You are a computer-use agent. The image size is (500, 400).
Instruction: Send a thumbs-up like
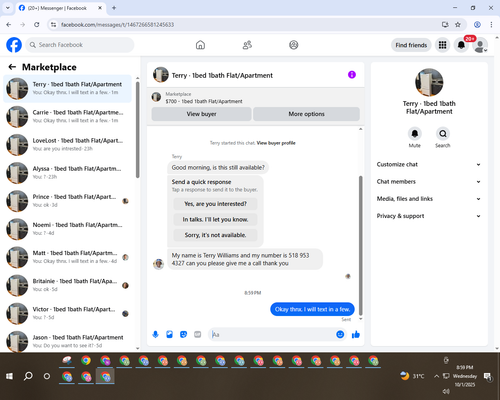[356, 334]
